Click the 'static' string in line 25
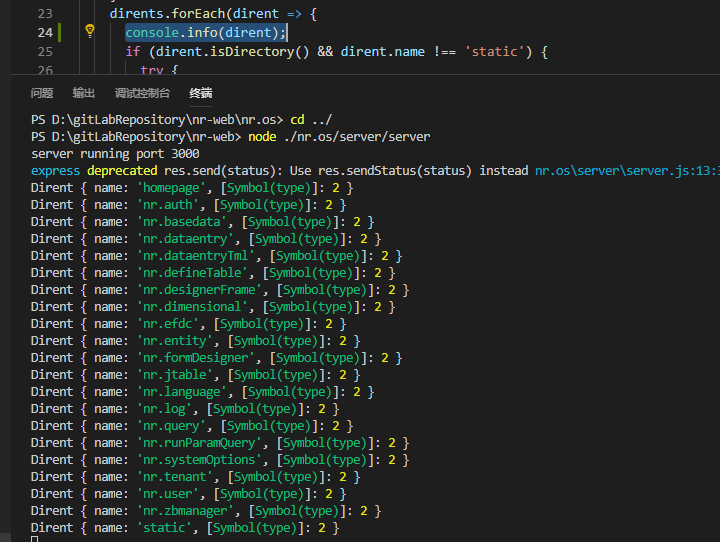This screenshot has width=720, height=542. click(494, 51)
